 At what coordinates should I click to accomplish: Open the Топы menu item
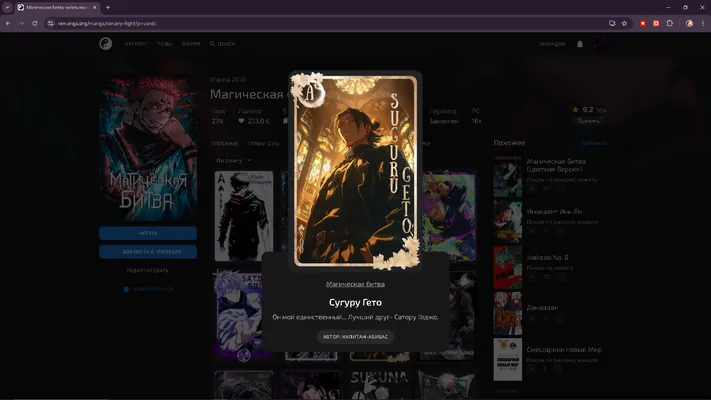[165, 44]
